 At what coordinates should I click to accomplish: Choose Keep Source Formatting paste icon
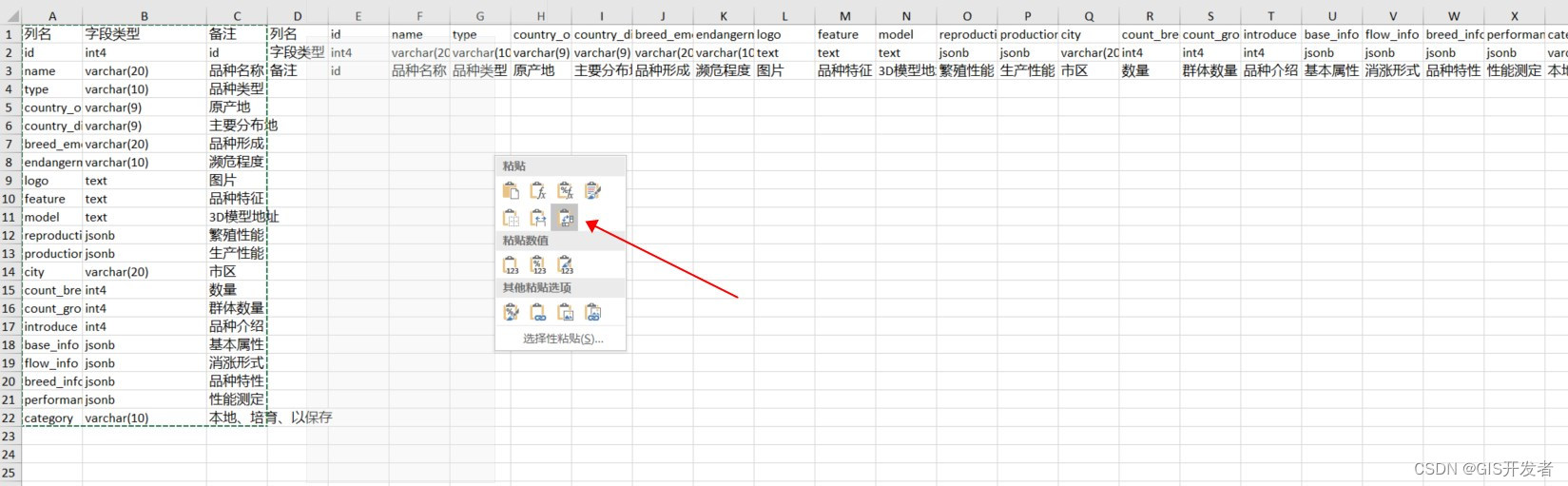pos(593,191)
